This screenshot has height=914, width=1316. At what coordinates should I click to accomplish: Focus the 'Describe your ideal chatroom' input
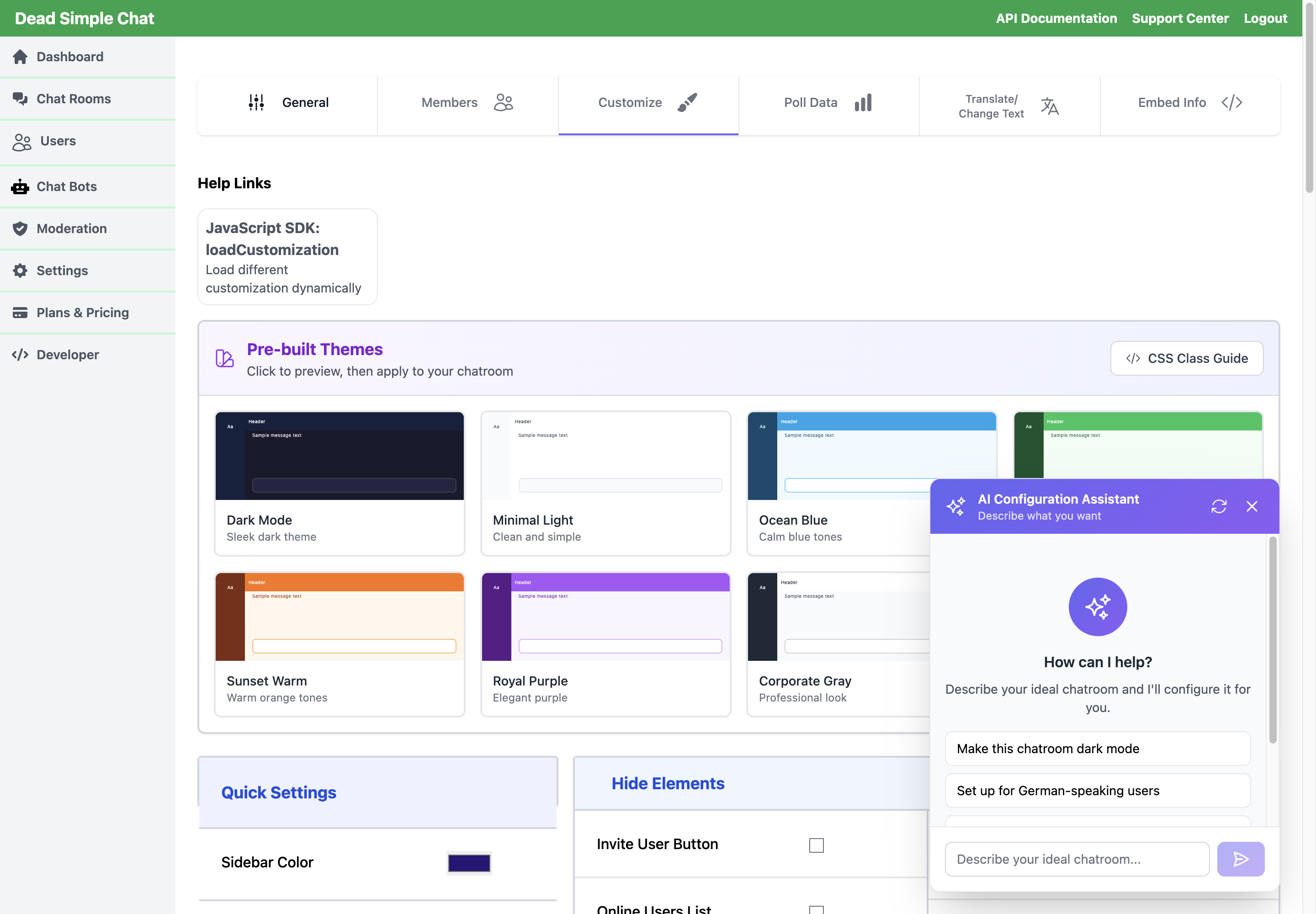pyautogui.click(x=1077, y=858)
